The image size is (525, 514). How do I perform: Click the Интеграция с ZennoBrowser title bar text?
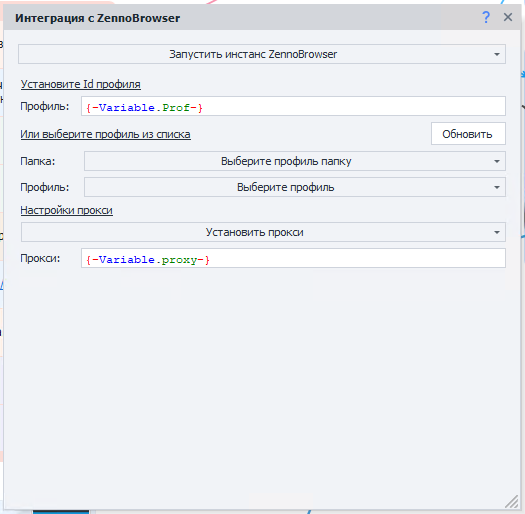(x=97, y=18)
